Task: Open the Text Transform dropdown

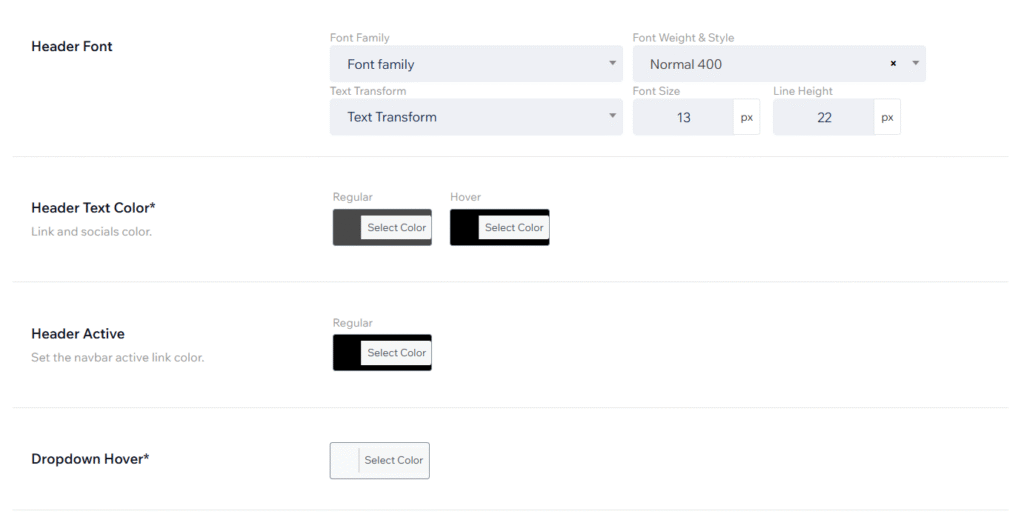Action: (475, 117)
